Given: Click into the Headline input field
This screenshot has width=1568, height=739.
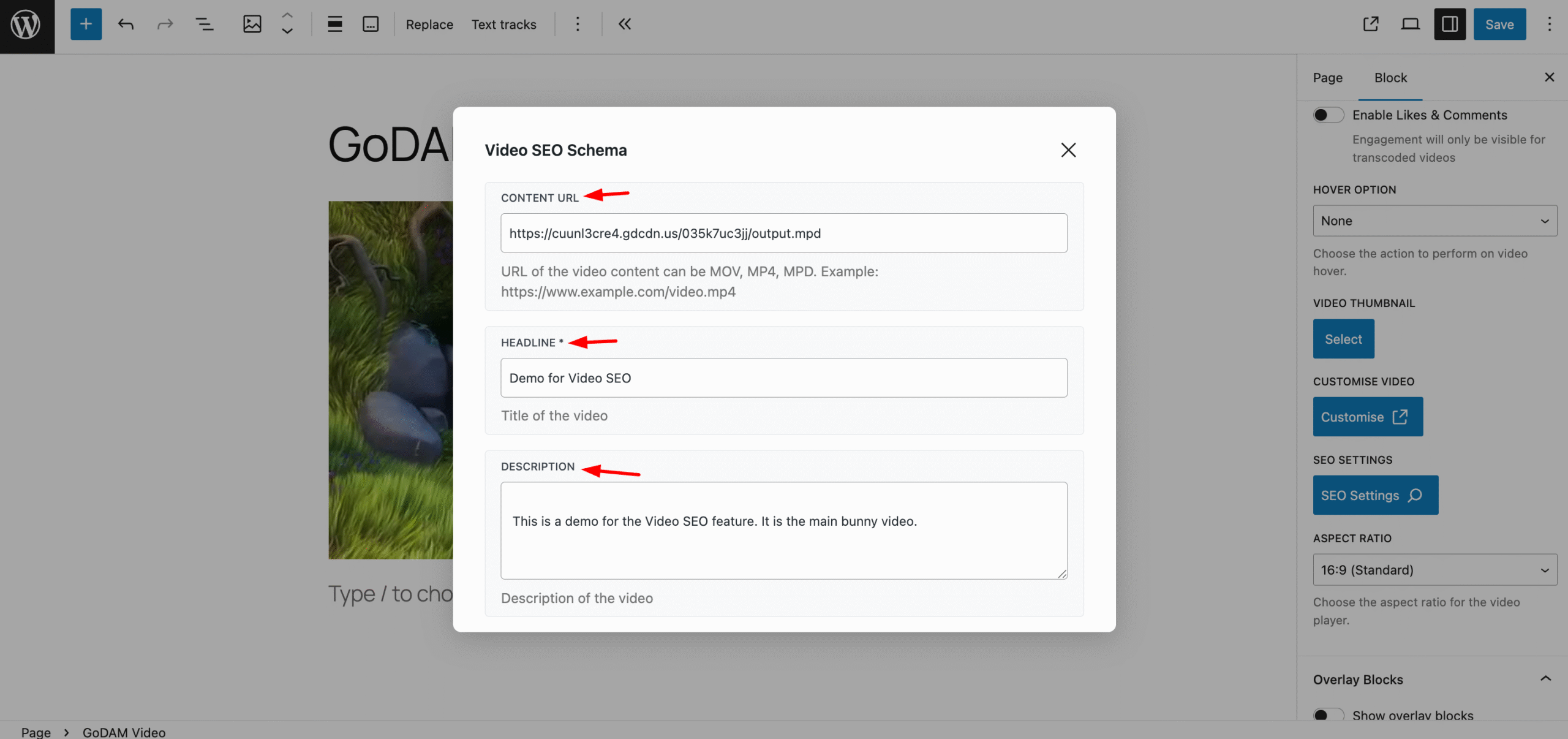Looking at the screenshot, I should (x=783, y=378).
